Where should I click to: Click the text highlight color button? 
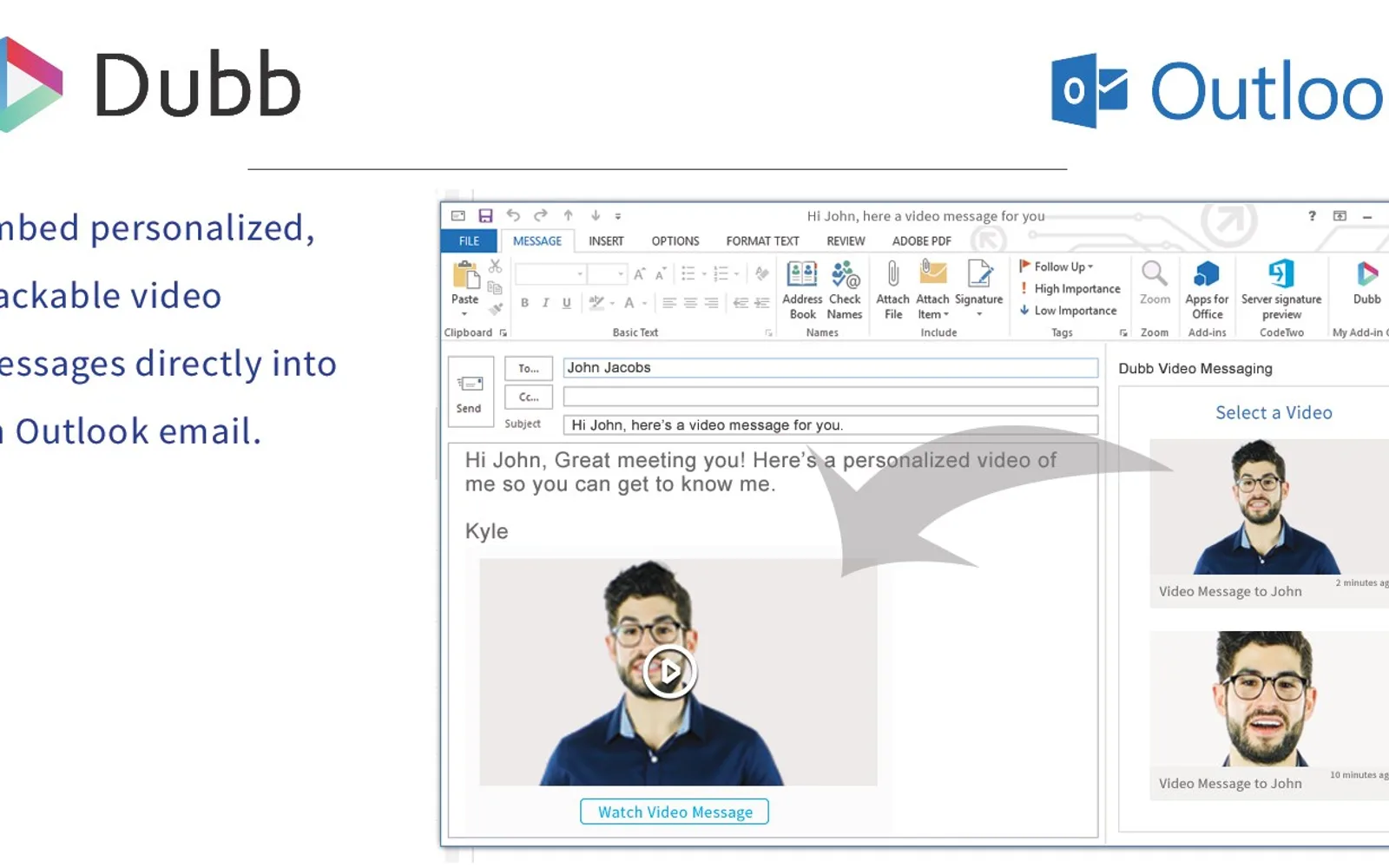point(596,303)
